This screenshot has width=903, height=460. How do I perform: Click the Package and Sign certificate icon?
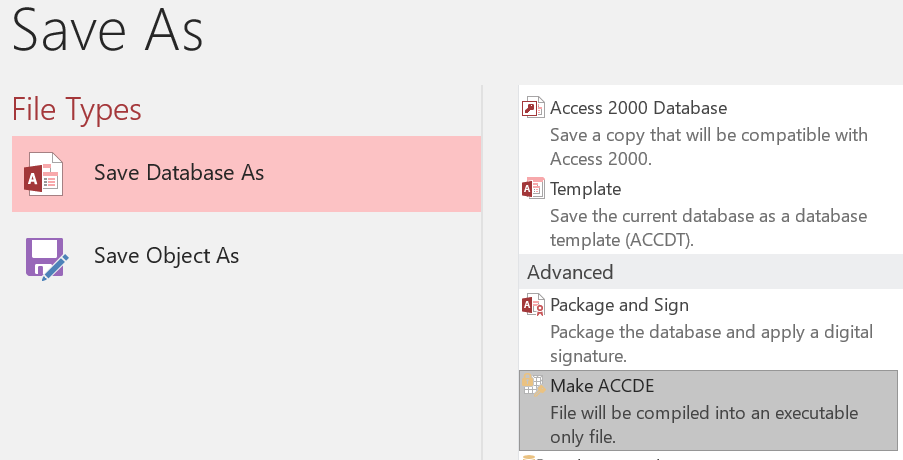click(x=533, y=305)
